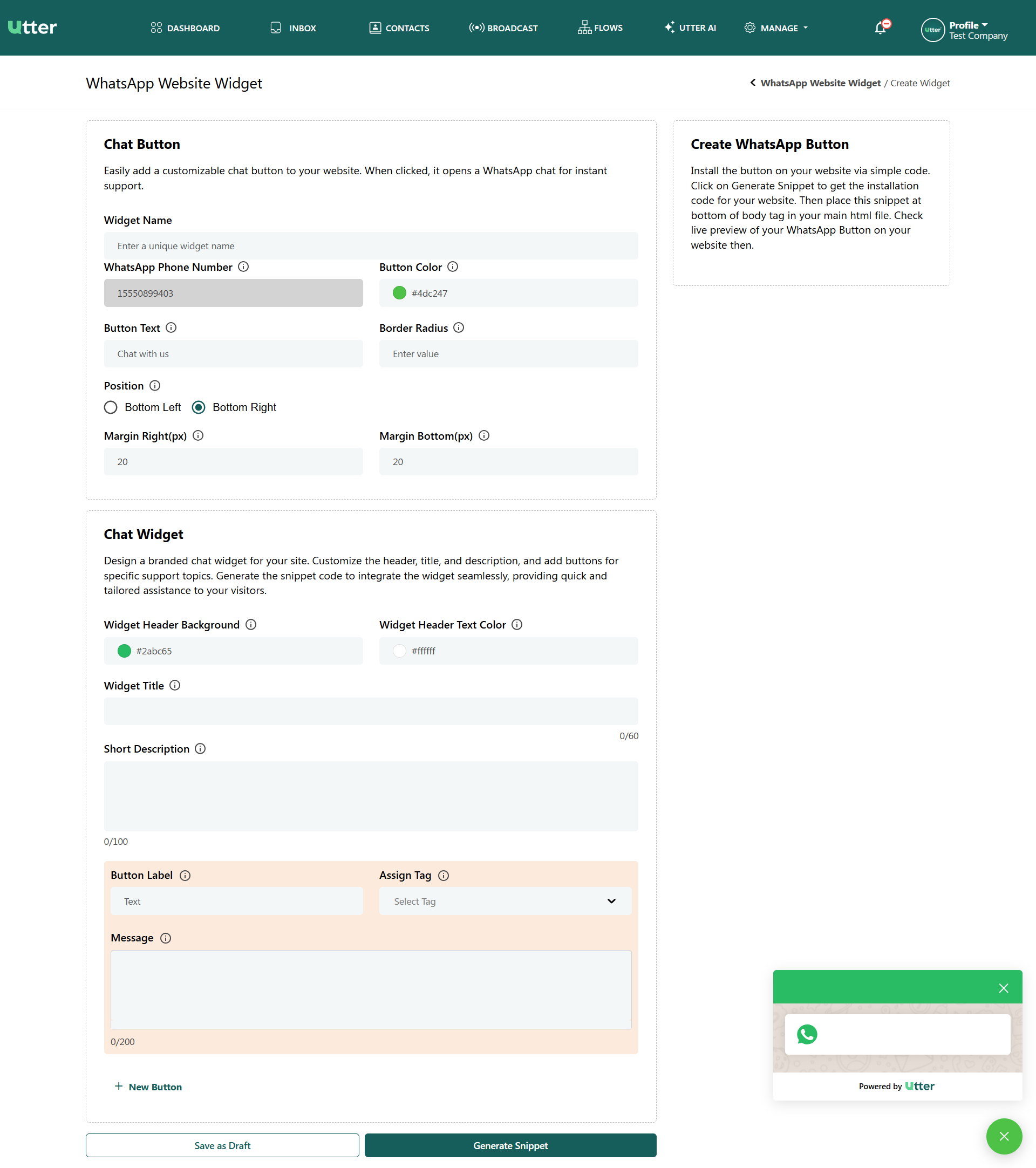The height and width of the screenshot is (1168, 1036).
Task: Click info icon beside Margin Right(px)
Action: pos(197,435)
